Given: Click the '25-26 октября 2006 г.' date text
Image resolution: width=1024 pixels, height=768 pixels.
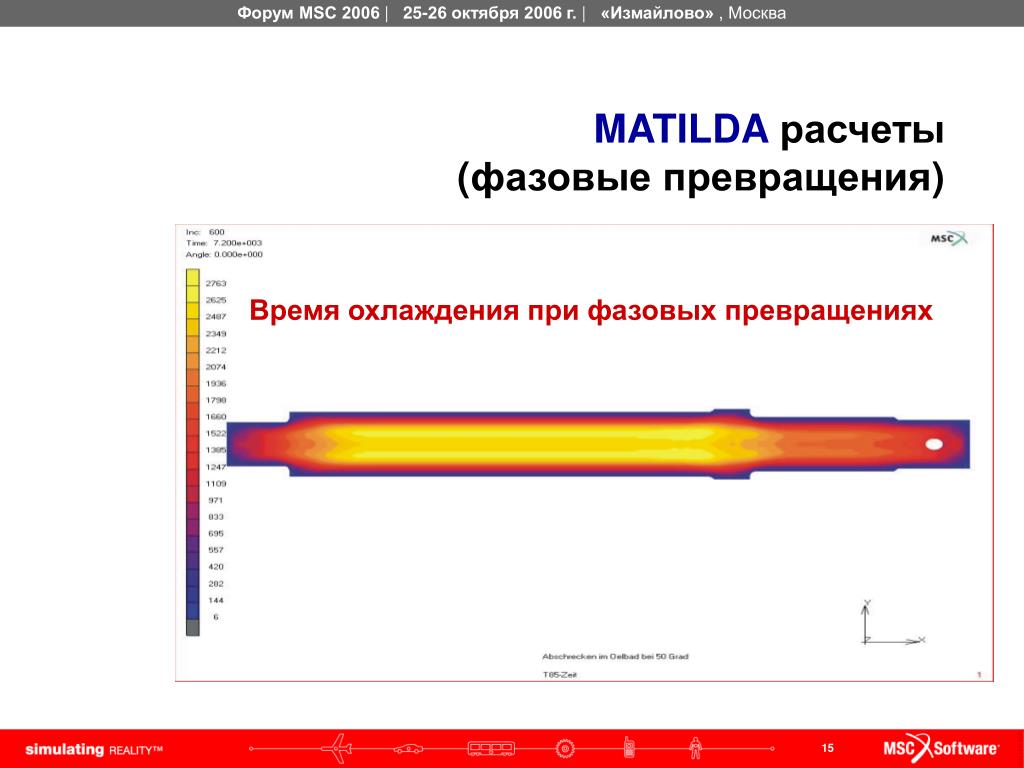Looking at the screenshot, I should 490,13.
